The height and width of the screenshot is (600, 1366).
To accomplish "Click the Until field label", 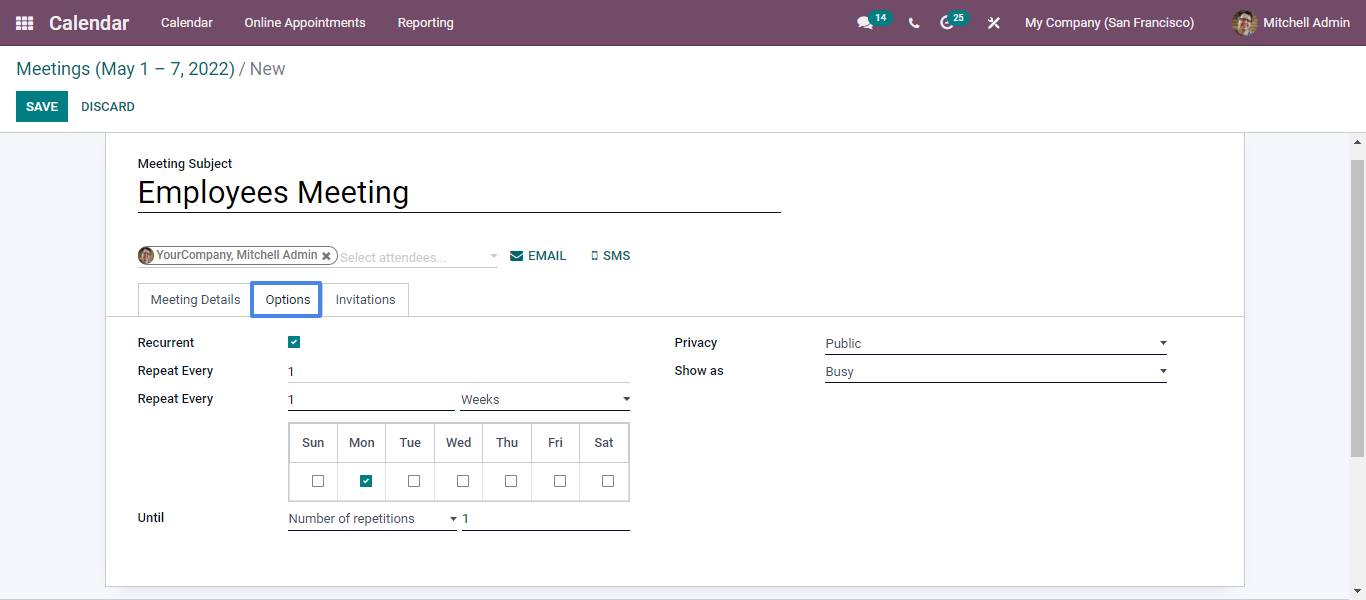I will click(151, 518).
